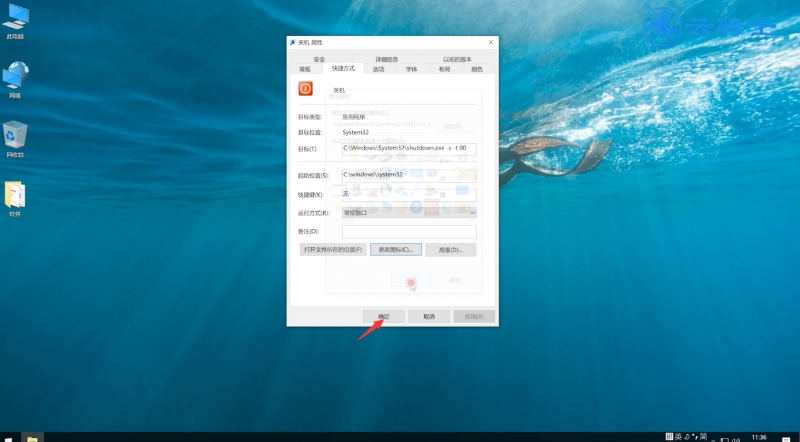Switch to the 常规 (General) tab

click(x=305, y=69)
